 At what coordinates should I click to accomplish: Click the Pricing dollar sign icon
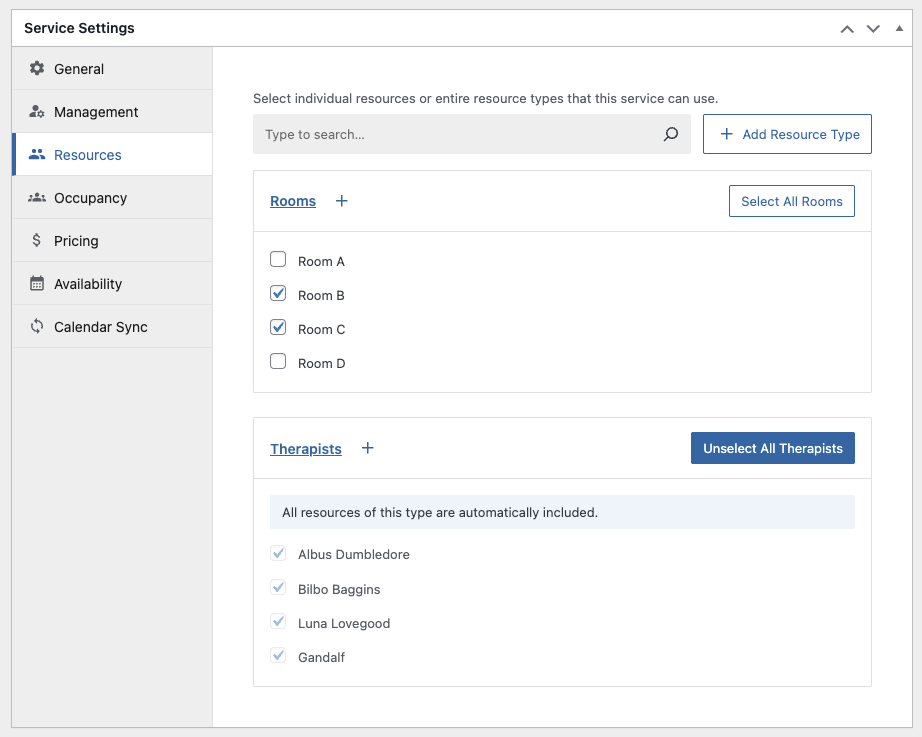click(37, 241)
